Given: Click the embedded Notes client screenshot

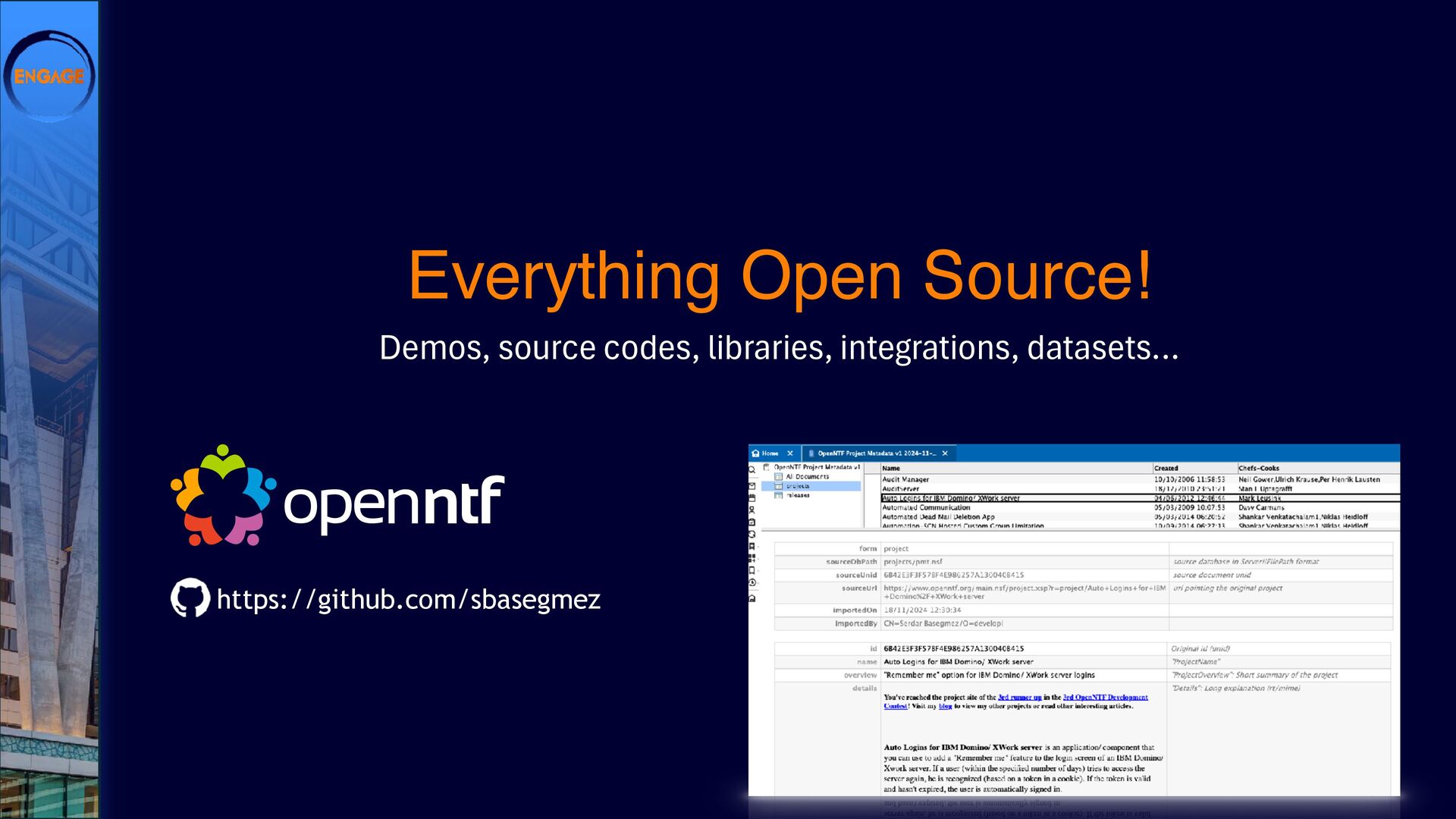Looking at the screenshot, I should click(x=1074, y=620).
